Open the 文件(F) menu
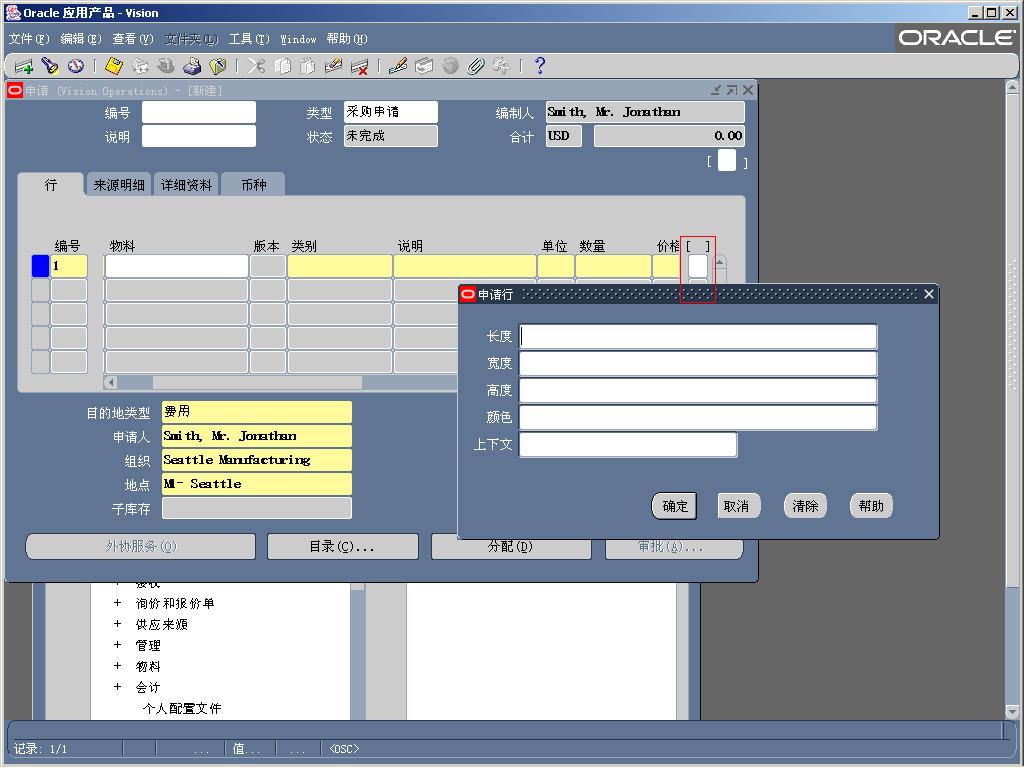This screenshot has width=1024, height=768. tap(29, 39)
